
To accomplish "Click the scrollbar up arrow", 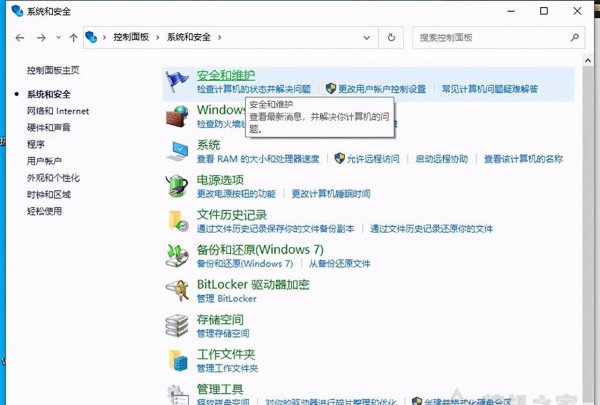I will point(588,60).
